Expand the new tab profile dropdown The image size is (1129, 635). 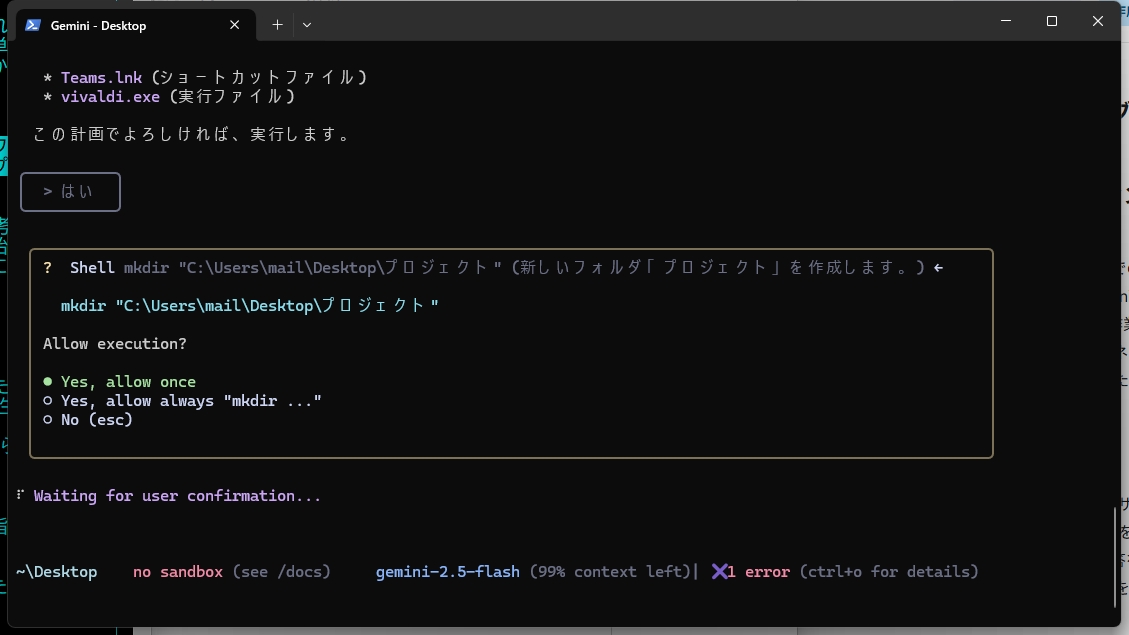click(x=307, y=25)
